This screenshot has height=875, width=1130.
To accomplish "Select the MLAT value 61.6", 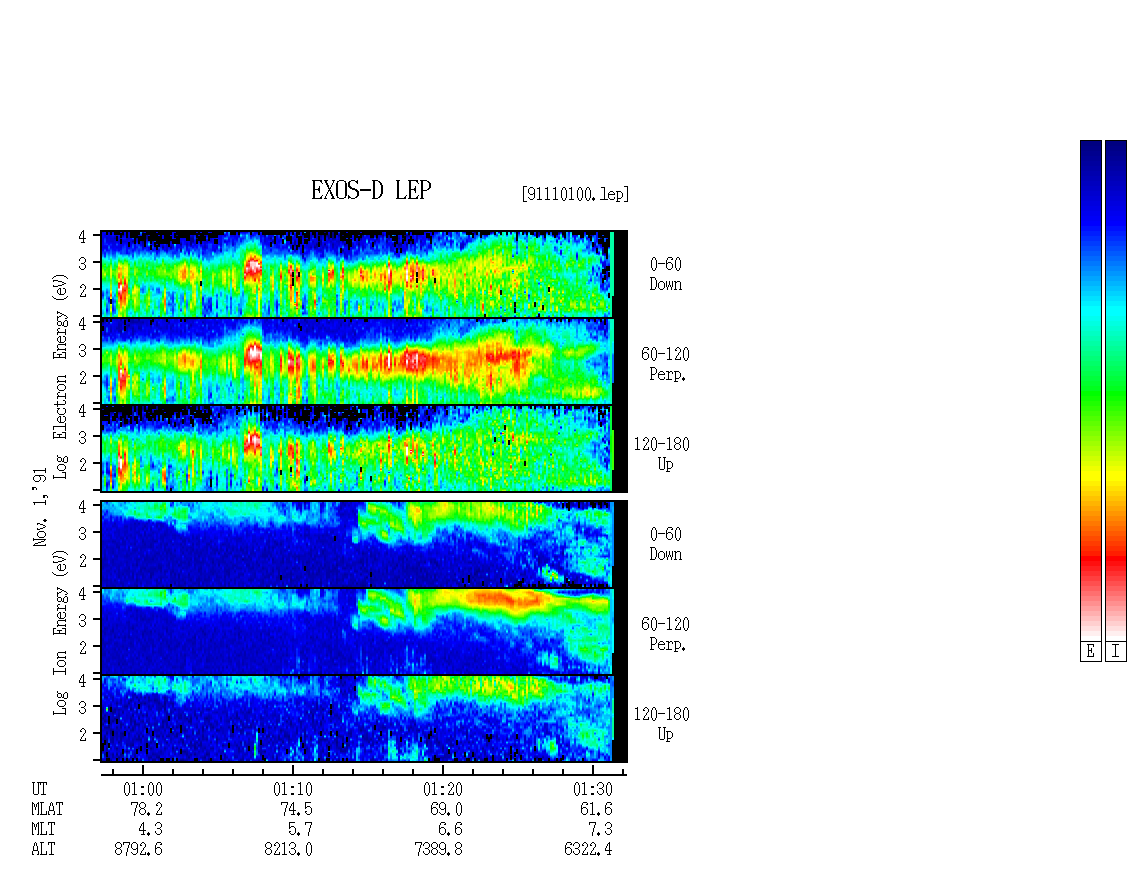I will 596,809.
